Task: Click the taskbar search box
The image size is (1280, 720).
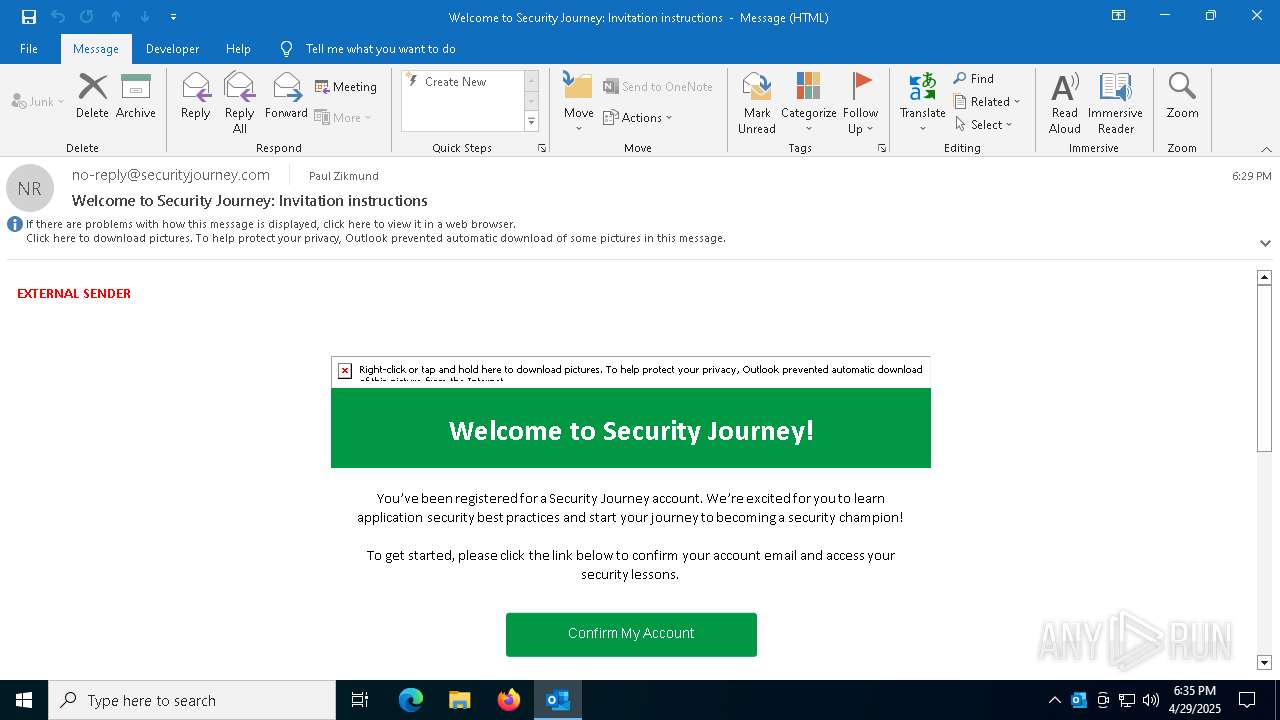Action: (192, 700)
